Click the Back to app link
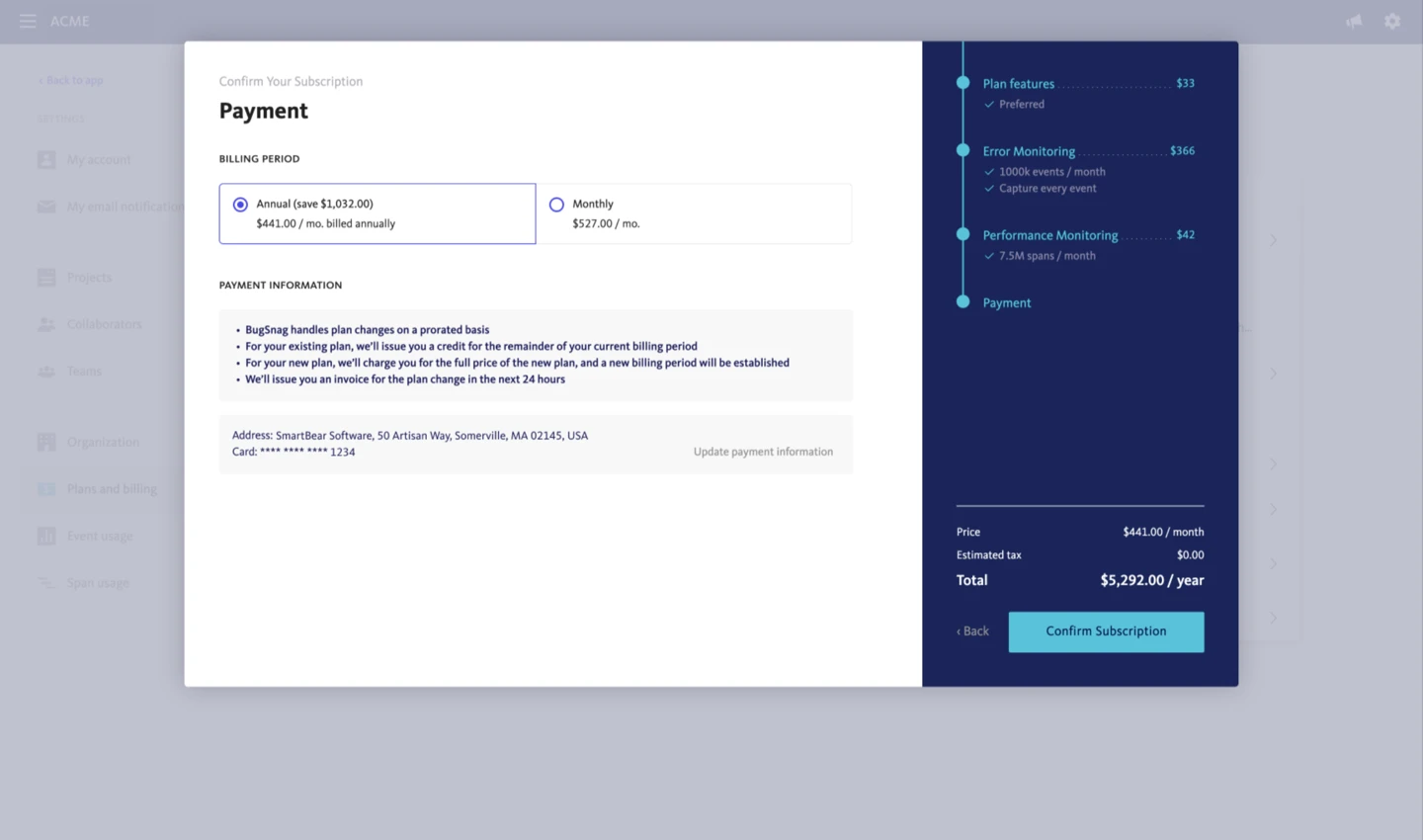Viewport: 1423px width, 840px height. (70, 80)
